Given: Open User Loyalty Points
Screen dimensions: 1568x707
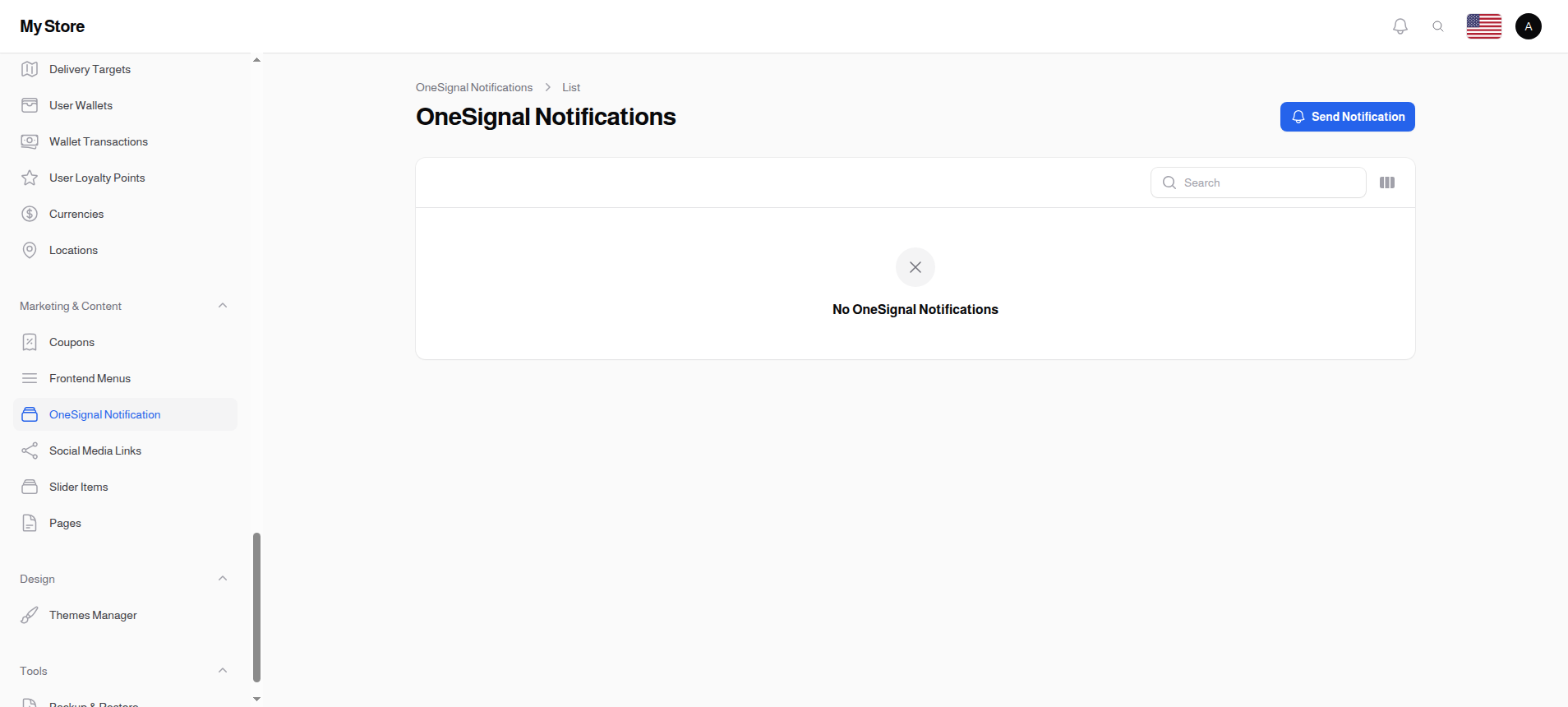Looking at the screenshot, I should click(125, 178).
